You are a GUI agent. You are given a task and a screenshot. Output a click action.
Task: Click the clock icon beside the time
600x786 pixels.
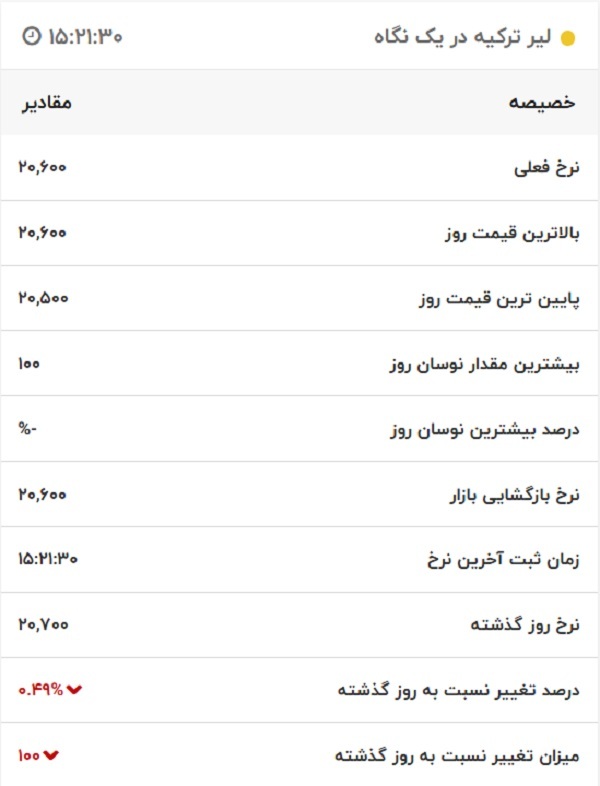31,37
